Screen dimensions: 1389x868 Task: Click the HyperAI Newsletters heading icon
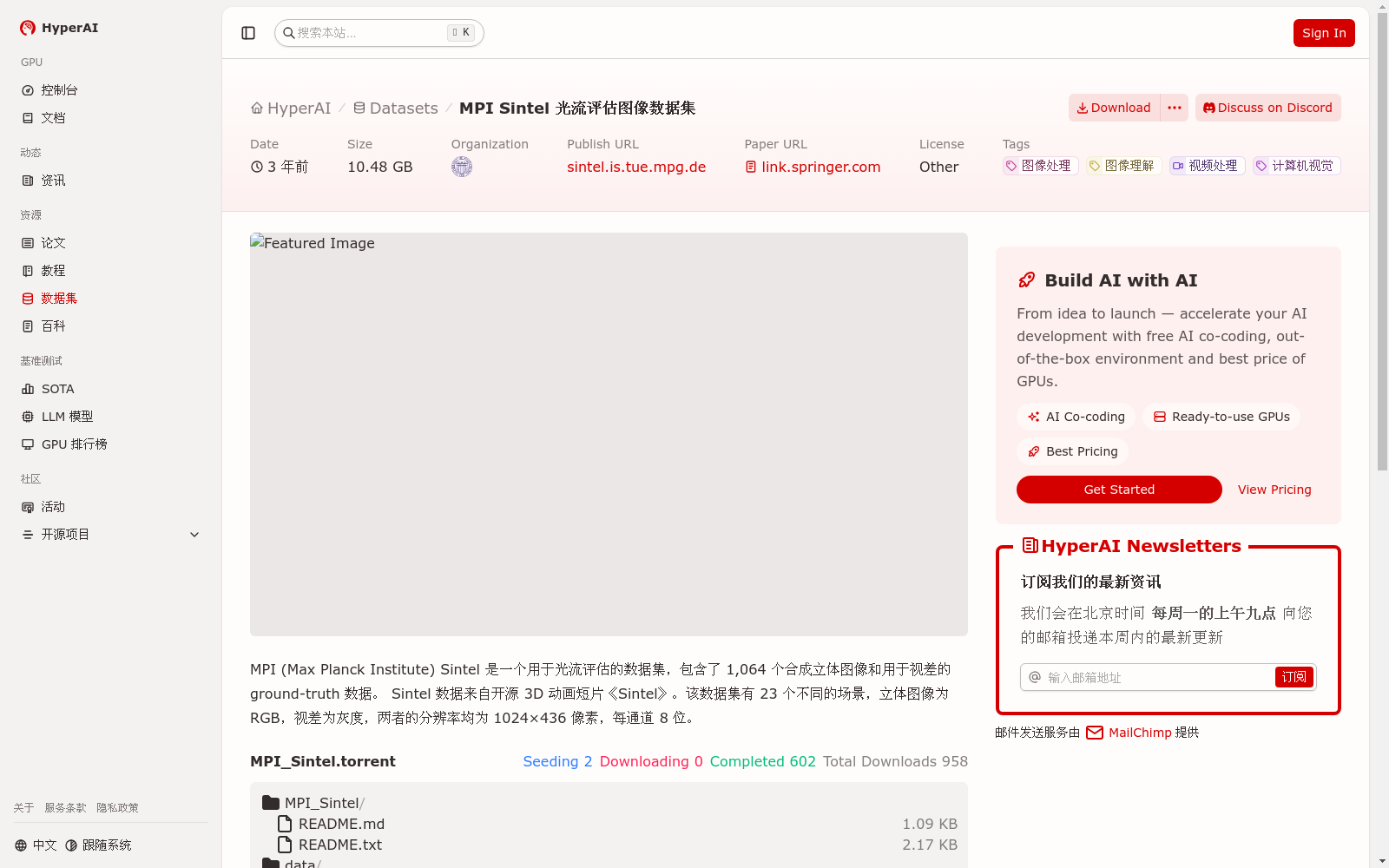click(x=1030, y=545)
